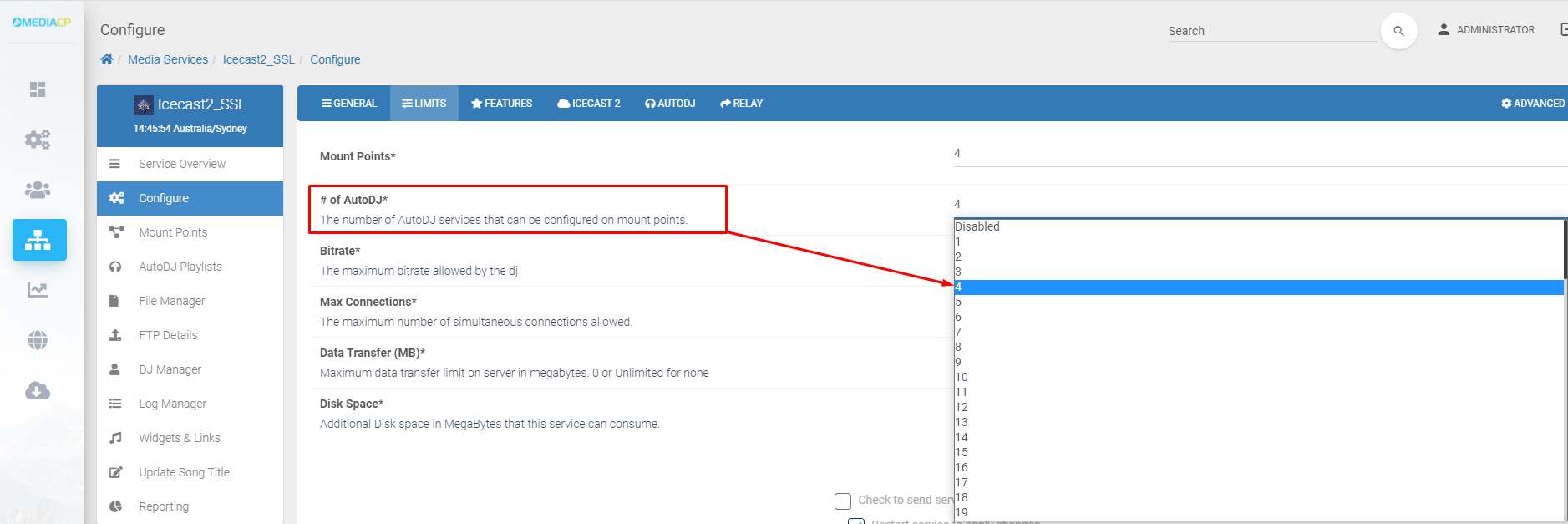Select Configure in the service sidebar

pos(190,198)
